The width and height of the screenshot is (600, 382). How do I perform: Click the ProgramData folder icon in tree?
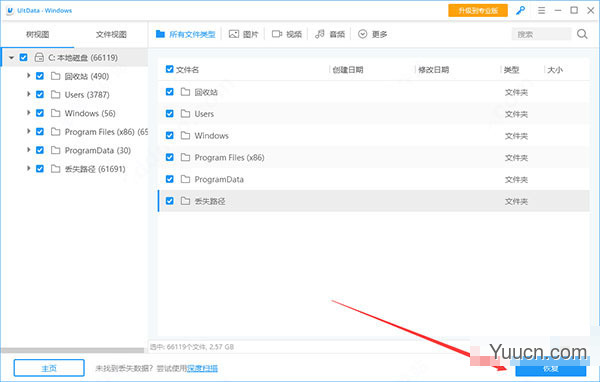tap(55, 150)
